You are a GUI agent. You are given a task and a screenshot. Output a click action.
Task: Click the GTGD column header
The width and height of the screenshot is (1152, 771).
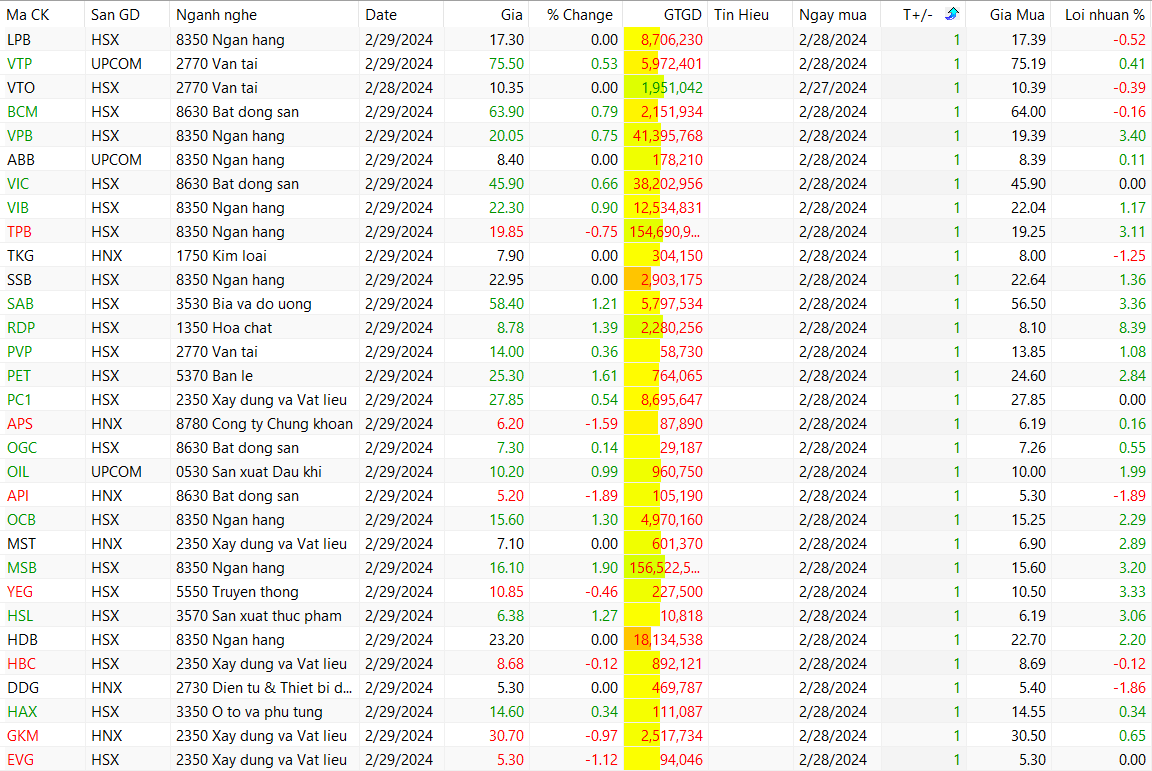(x=682, y=15)
